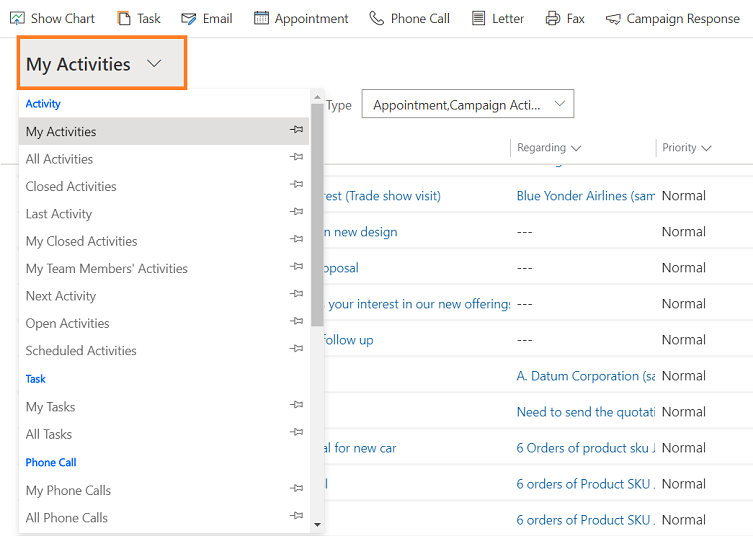Create a new Letter activity

pos(498,19)
